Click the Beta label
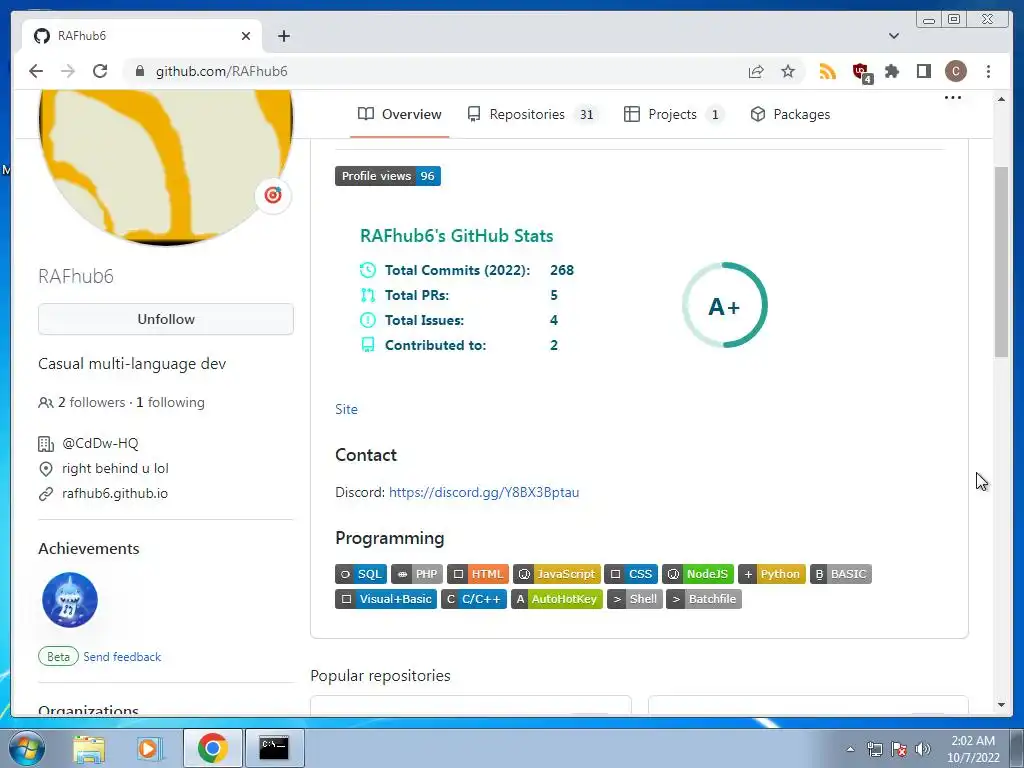This screenshot has width=1024, height=768. pos(58,656)
